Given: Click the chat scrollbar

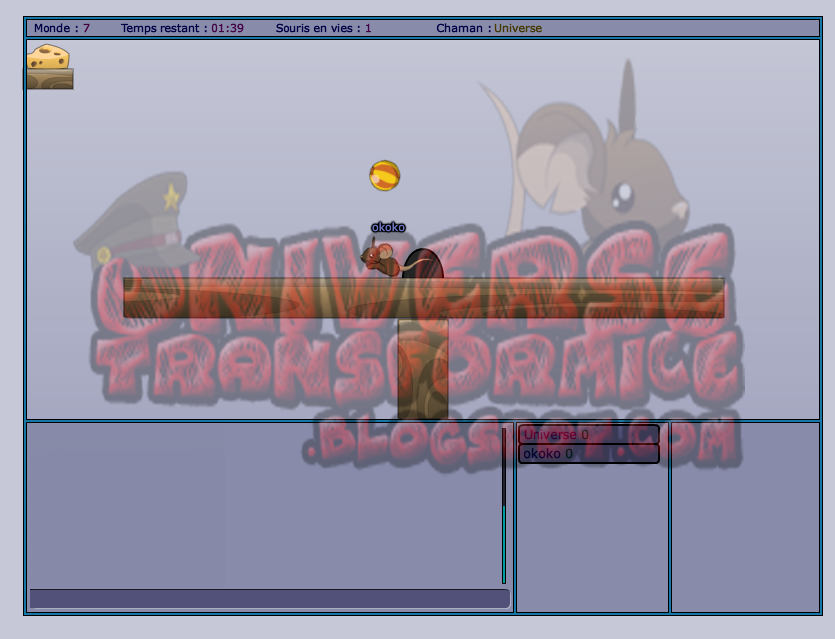Looking at the screenshot, I should (504, 506).
